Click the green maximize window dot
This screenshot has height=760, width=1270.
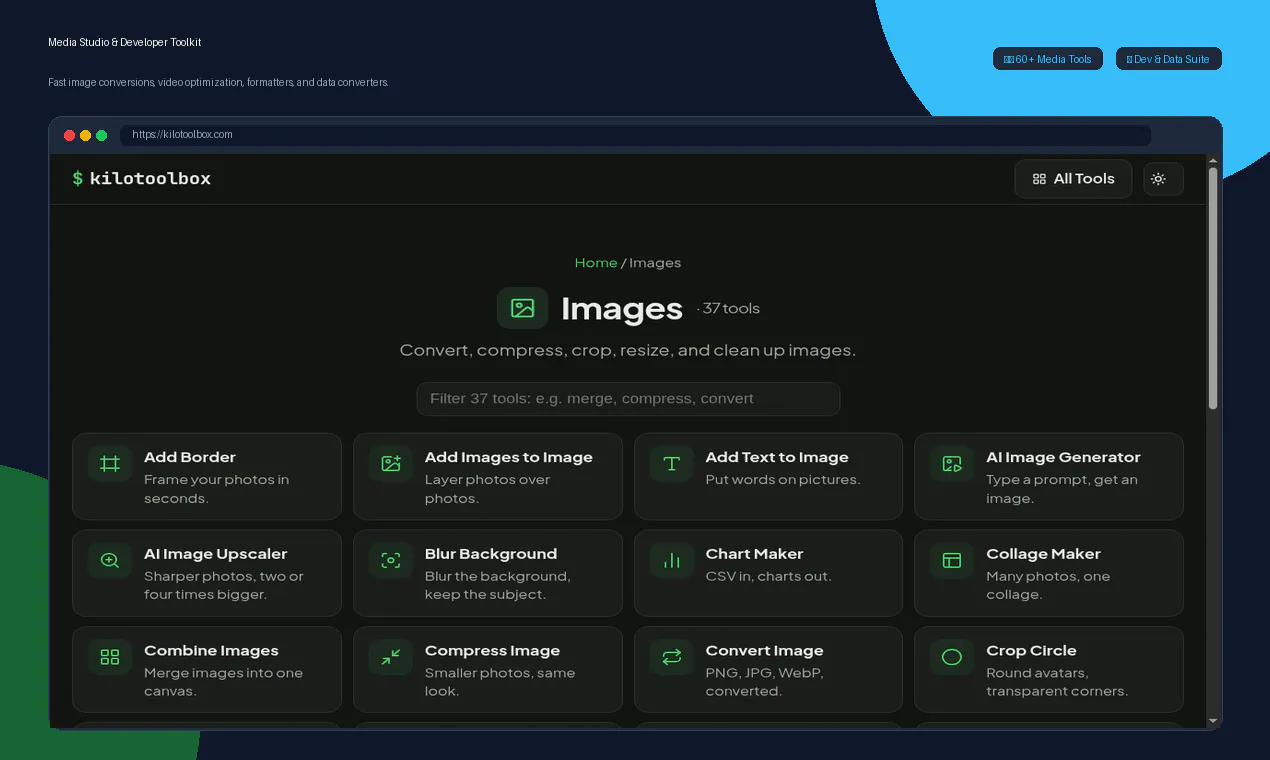[x=102, y=135]
